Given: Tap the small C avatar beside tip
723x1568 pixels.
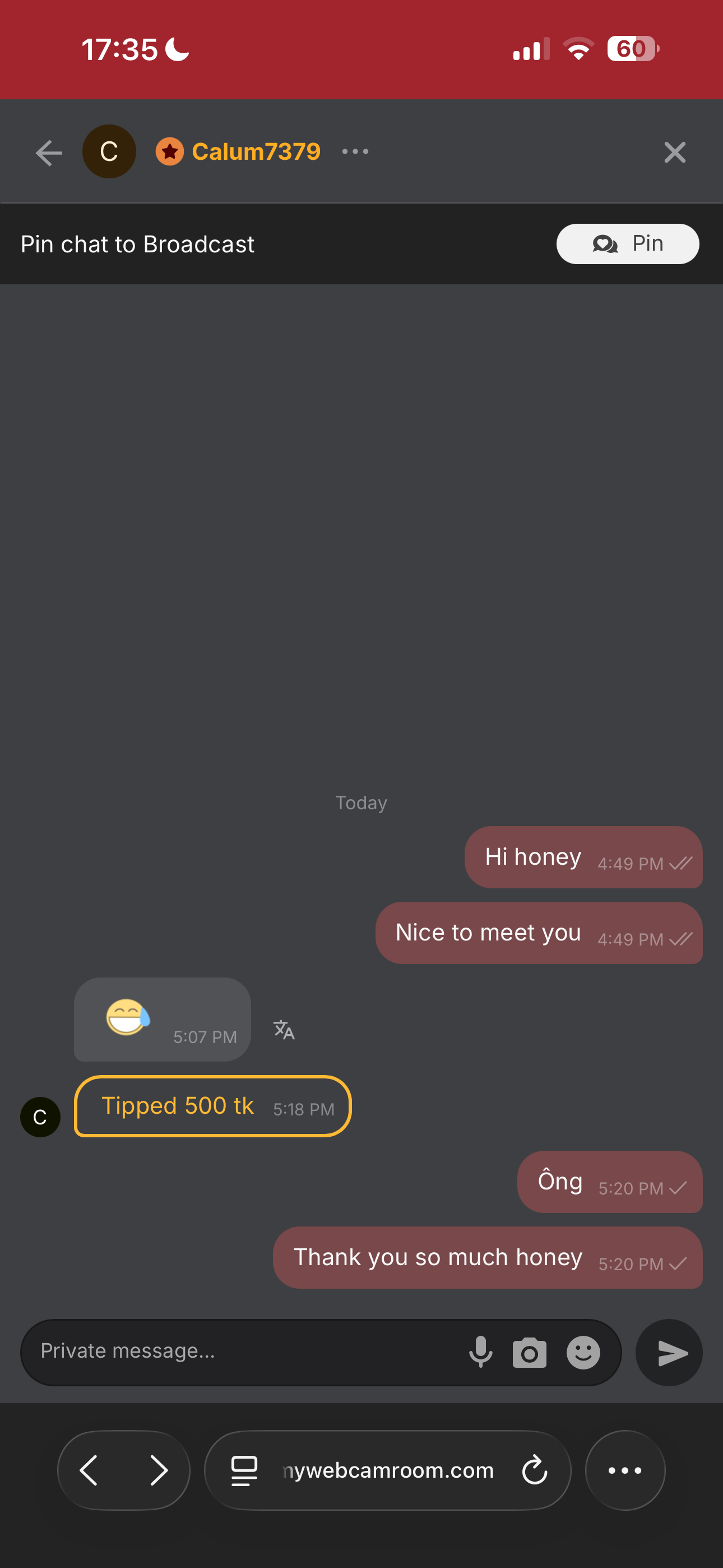Looking at the screenshot, I should [x=40, y=1117].
